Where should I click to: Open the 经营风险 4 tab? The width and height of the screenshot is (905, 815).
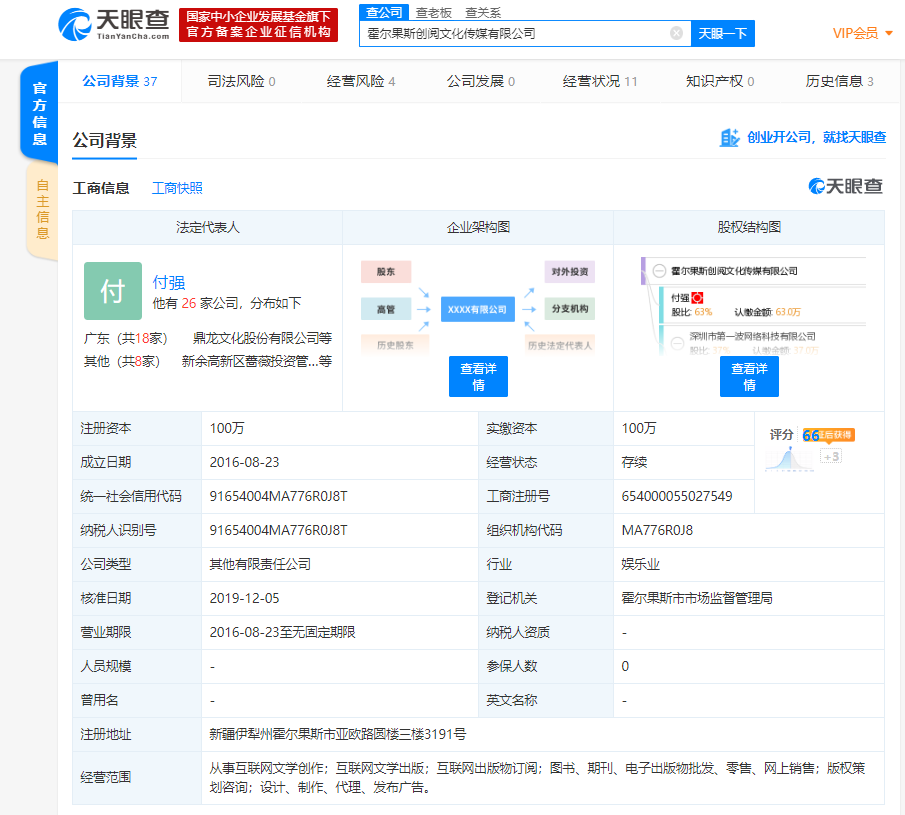(361, 81)
